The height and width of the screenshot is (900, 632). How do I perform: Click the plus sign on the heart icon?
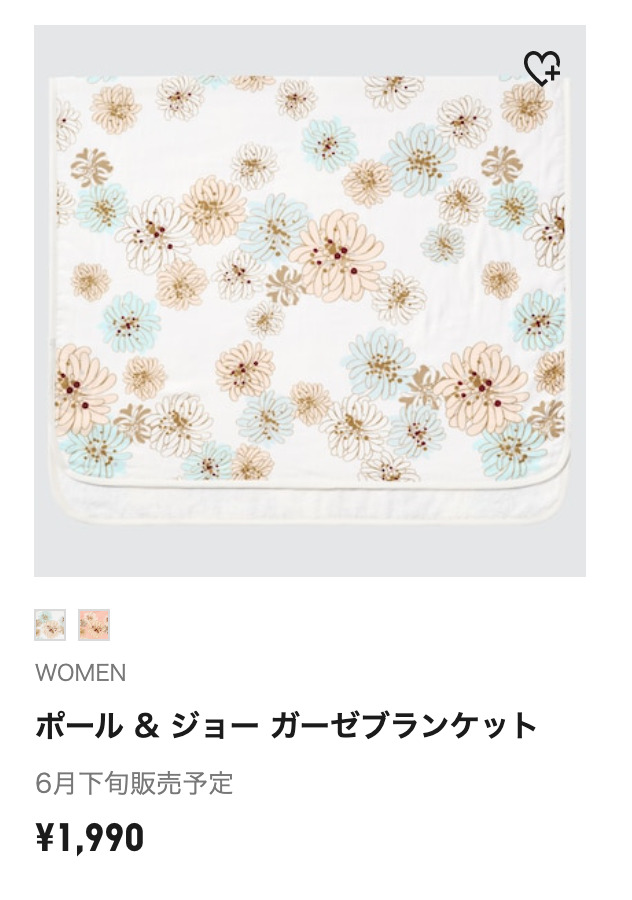tap(553, 73)
